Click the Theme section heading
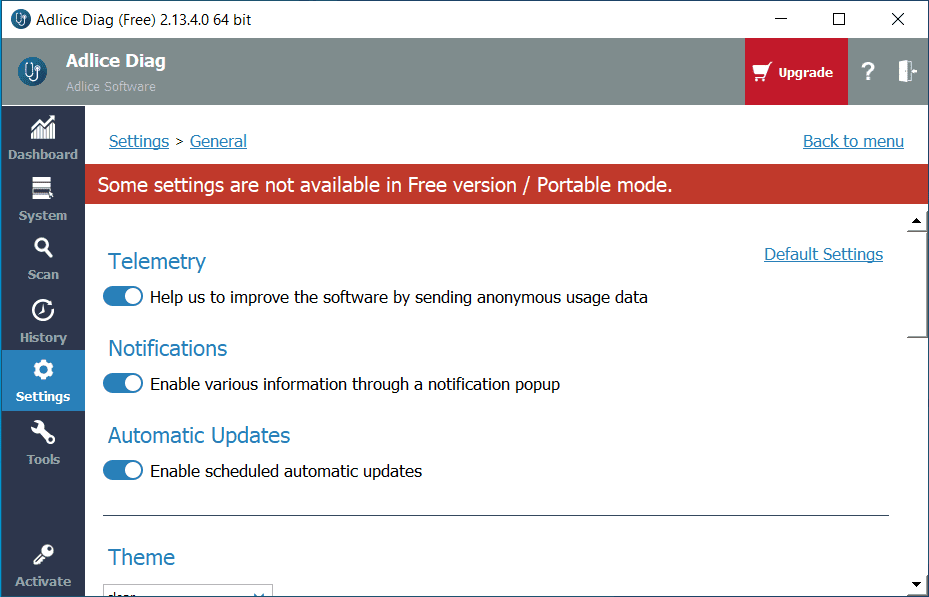Viewport: 929px width, 597px height. coord(142,557)
